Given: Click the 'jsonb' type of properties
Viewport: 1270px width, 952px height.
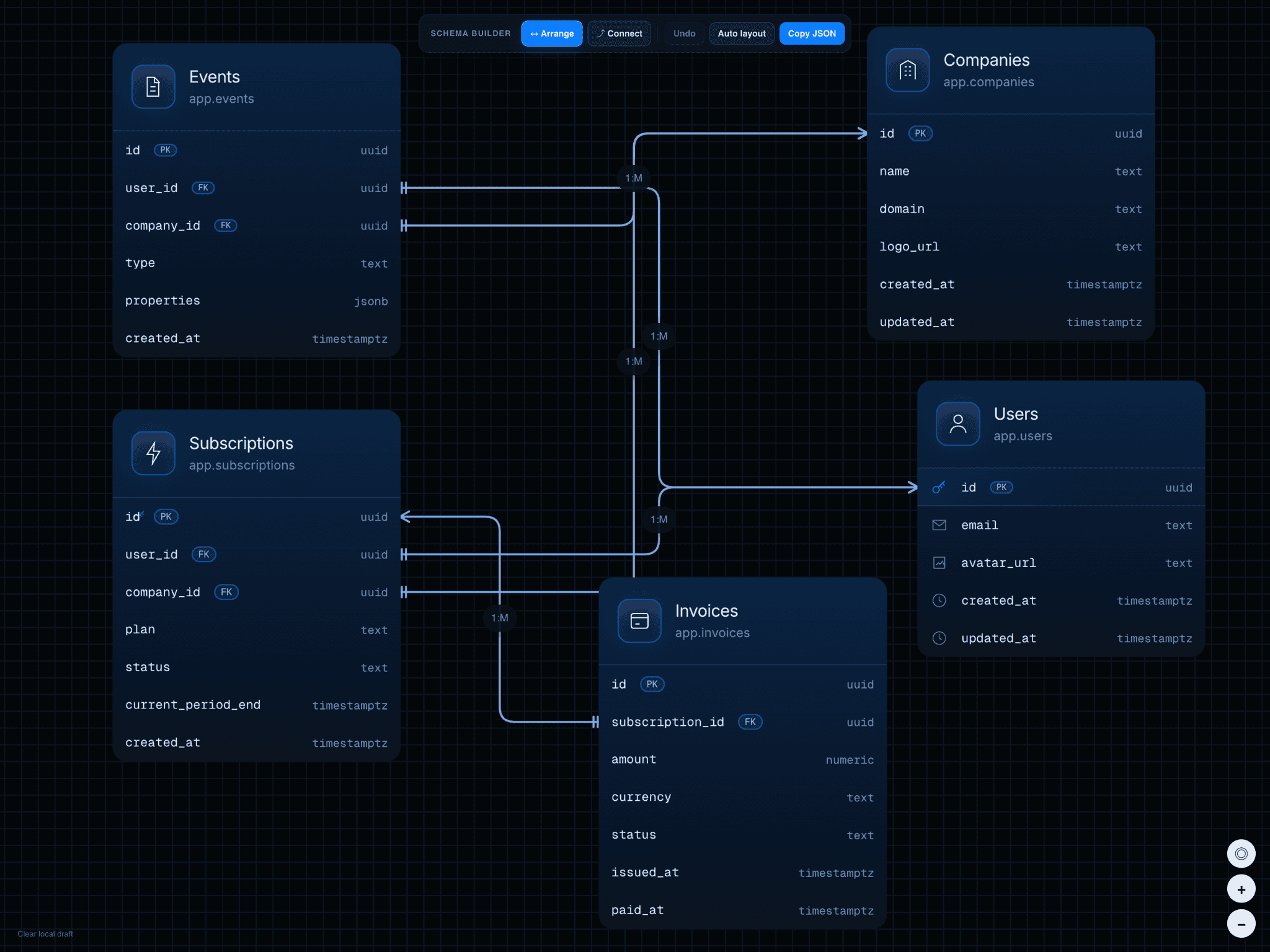Looking at the screenshot, I should 371,301.
